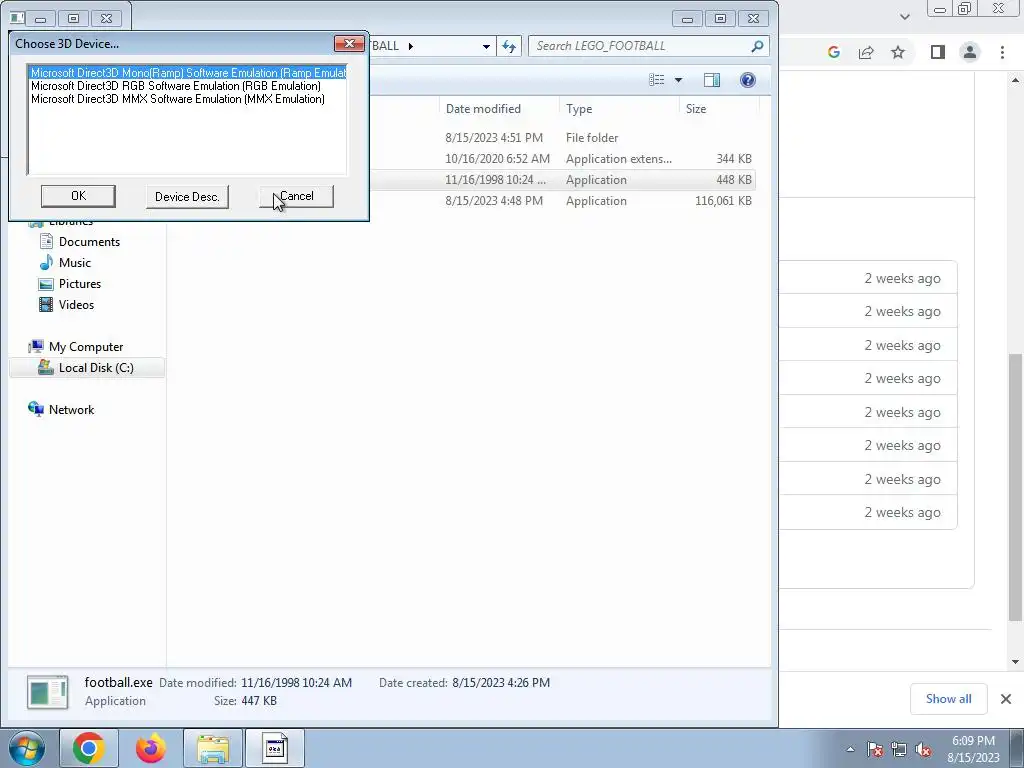The height and width of the screenshot is (768, 1024).
Task: Toggle the preview pane icon
Action: tap(712, 80)
